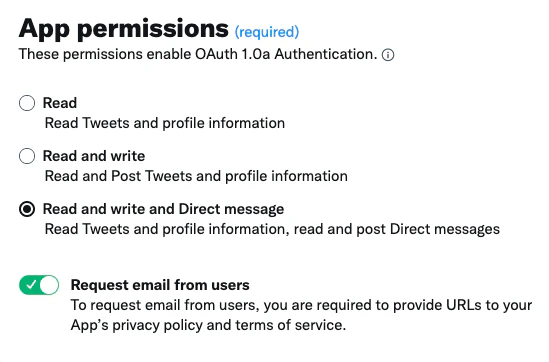Click the checkmark icon inside the green toggle

point(31,285)
